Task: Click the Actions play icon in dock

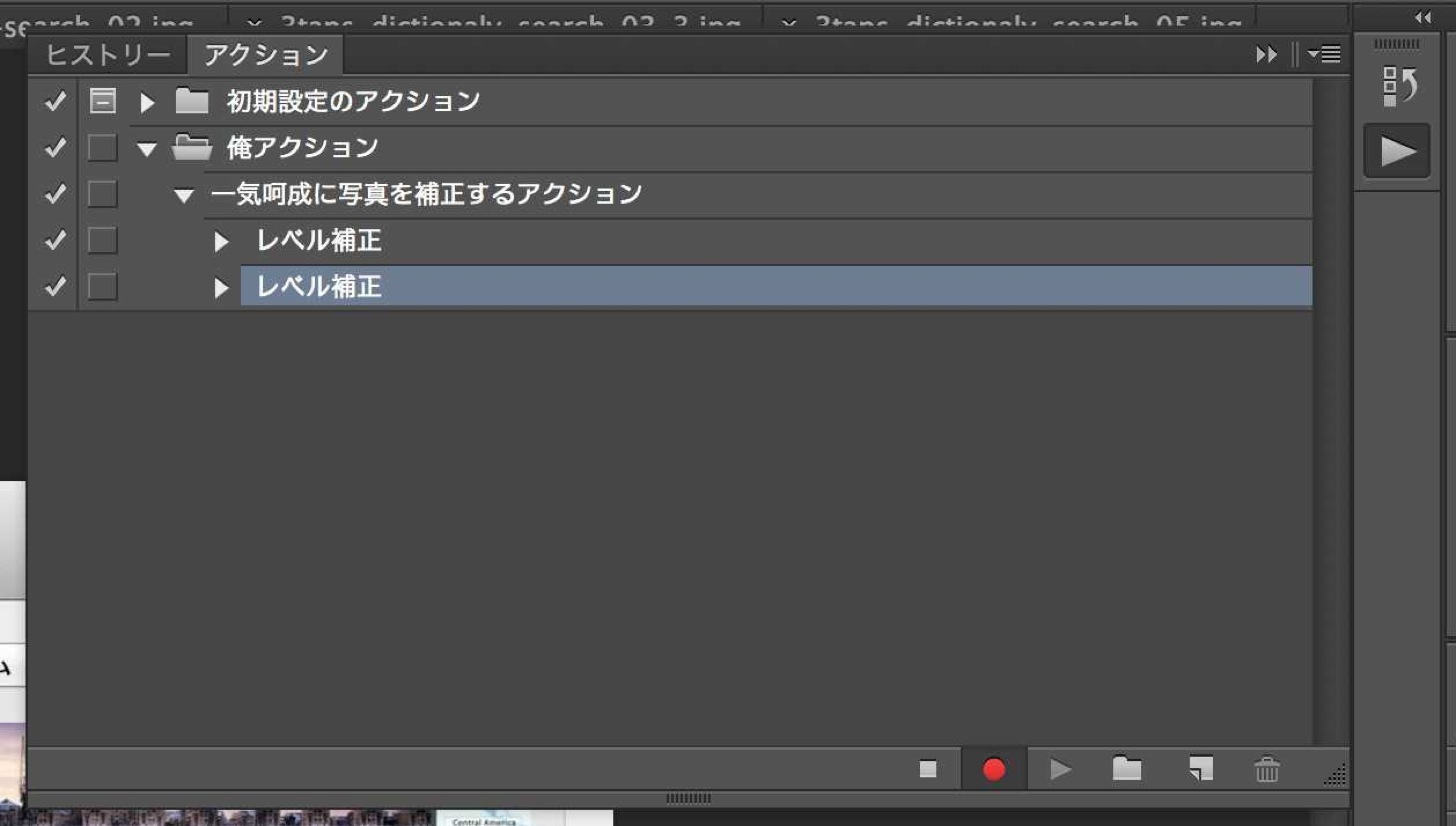Action: 1398,152
